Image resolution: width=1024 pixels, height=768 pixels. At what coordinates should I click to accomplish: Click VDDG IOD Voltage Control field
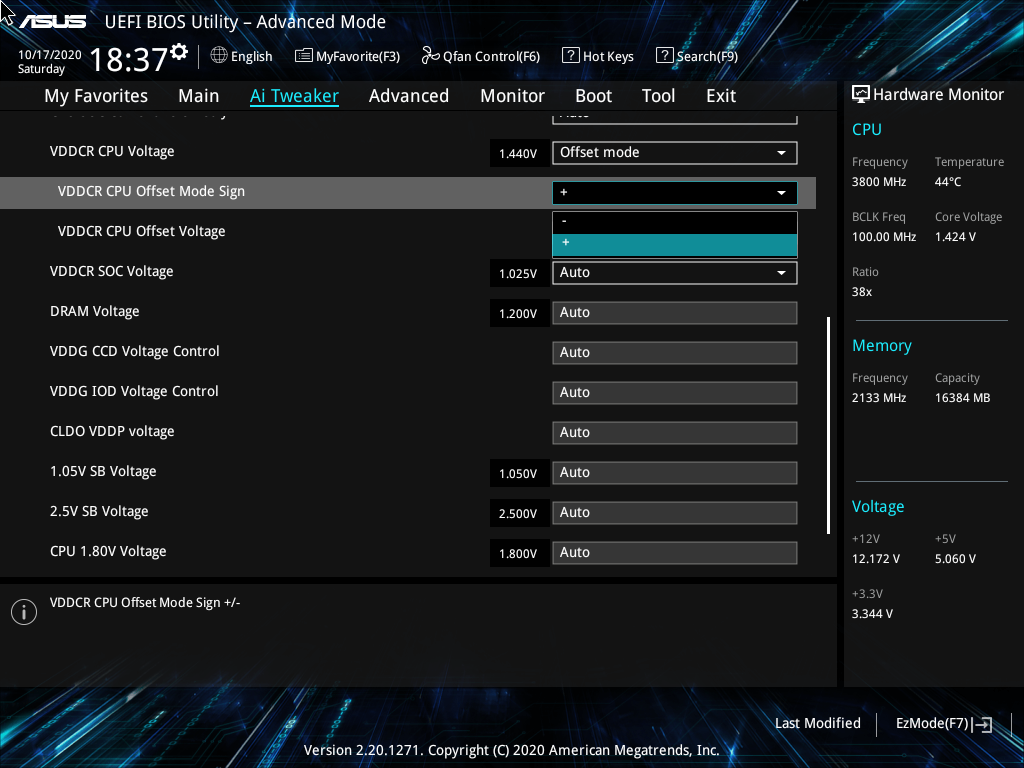tap(675, 392)
